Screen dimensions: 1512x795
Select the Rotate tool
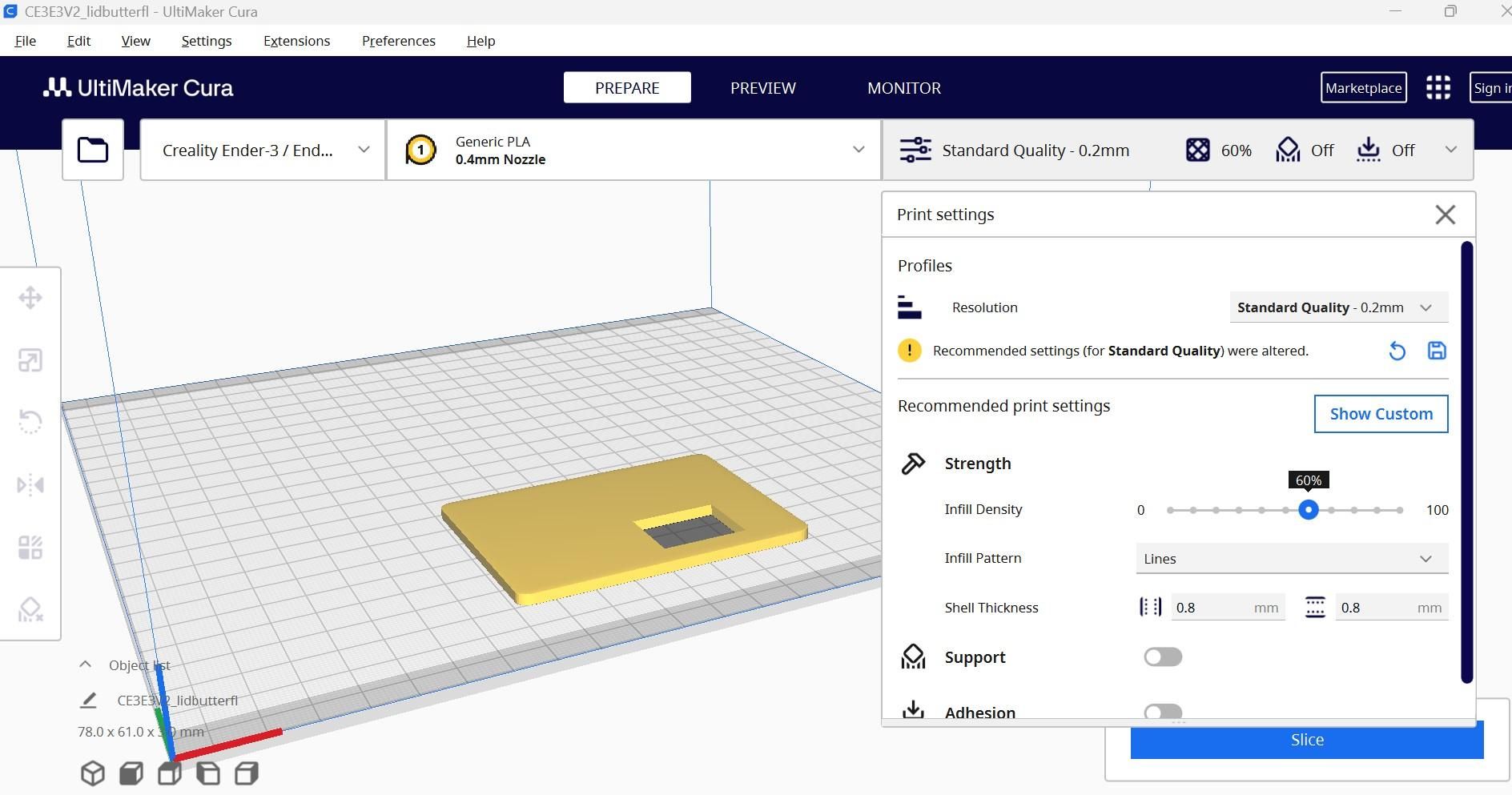tap(30, 422)
